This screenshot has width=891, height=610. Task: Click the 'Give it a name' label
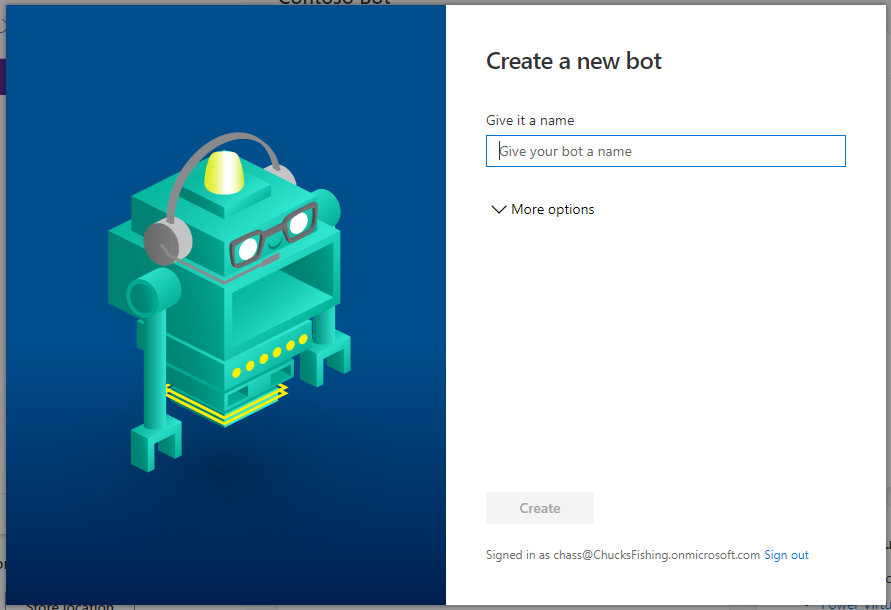(x=530, y=121)
